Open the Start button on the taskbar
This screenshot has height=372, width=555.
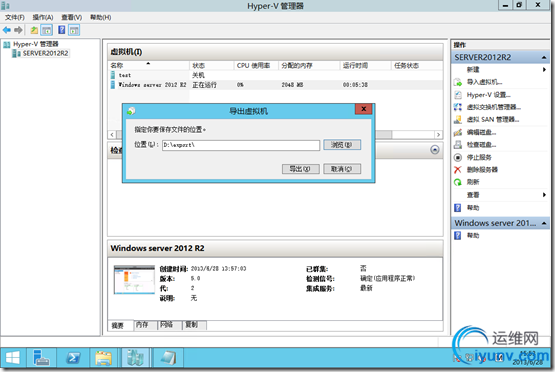tap(13, 357)
